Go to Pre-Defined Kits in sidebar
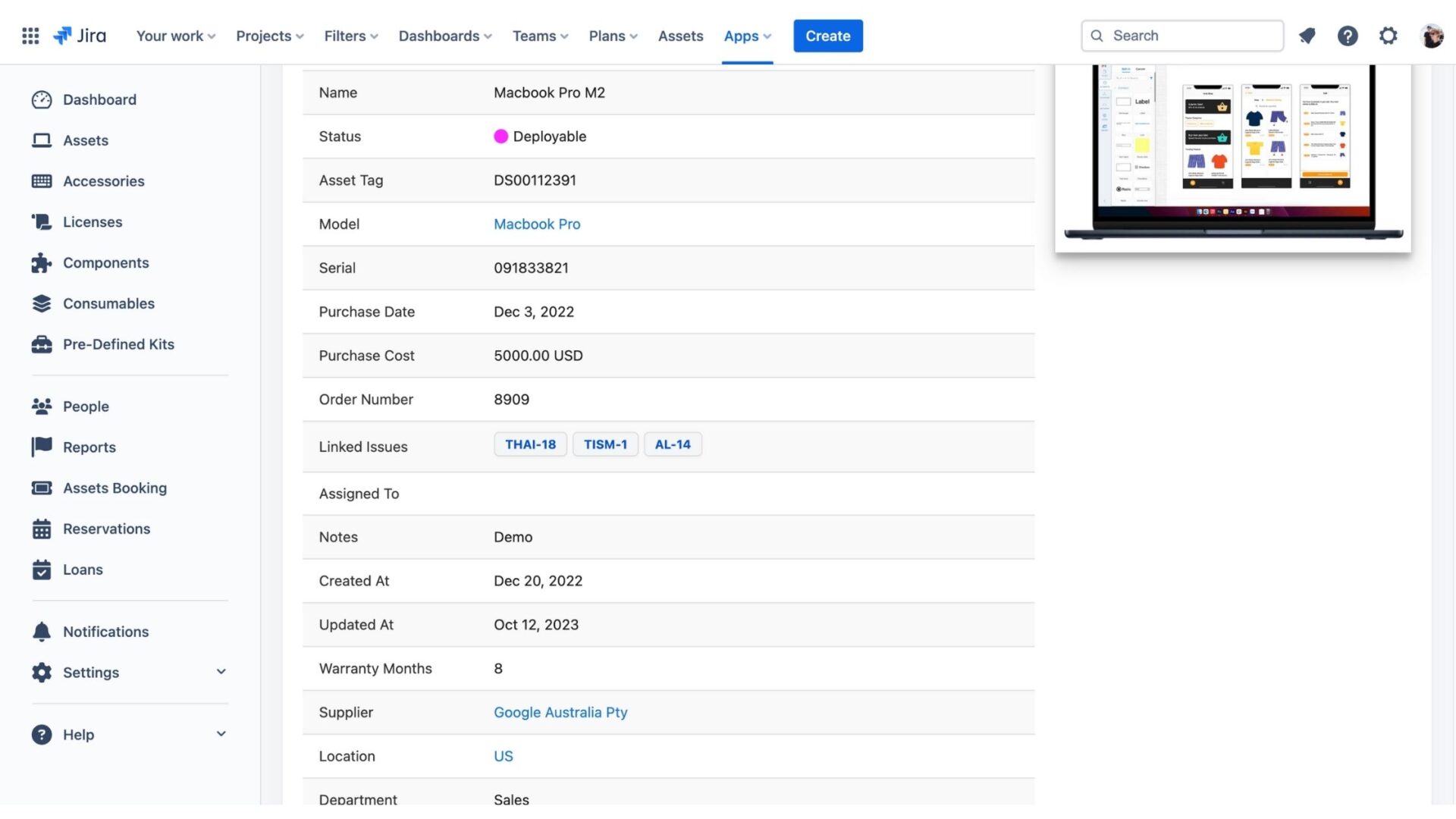Viewport: 1456px width, 819px height. tap(118, 344)
